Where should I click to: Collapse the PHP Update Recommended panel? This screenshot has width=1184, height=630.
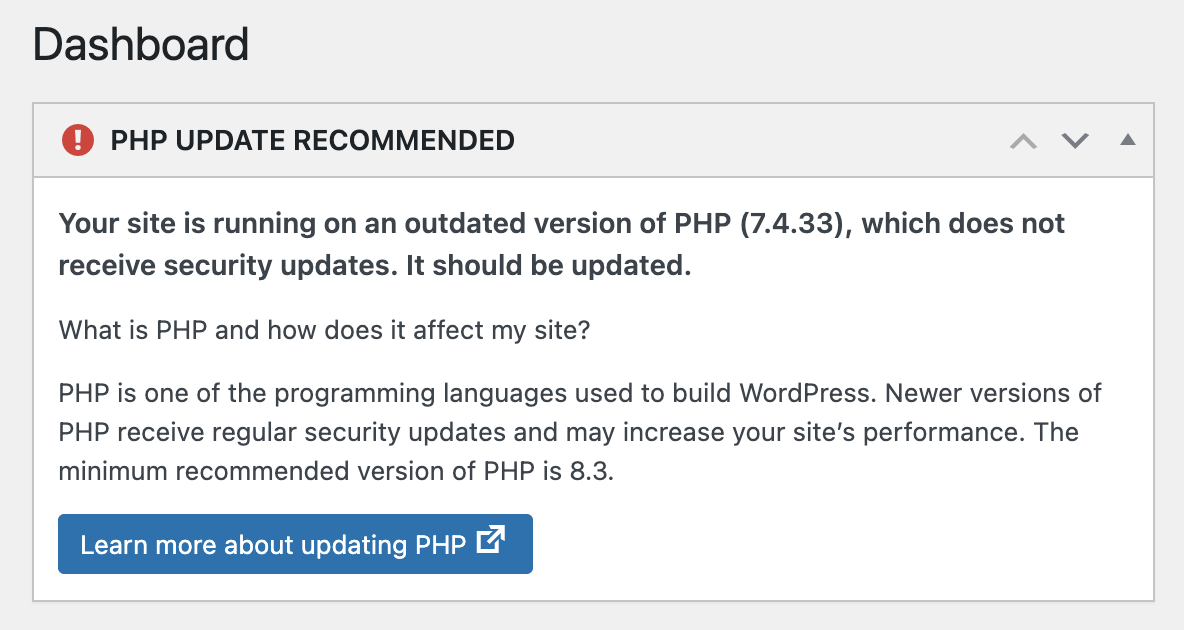point(1128,140)
